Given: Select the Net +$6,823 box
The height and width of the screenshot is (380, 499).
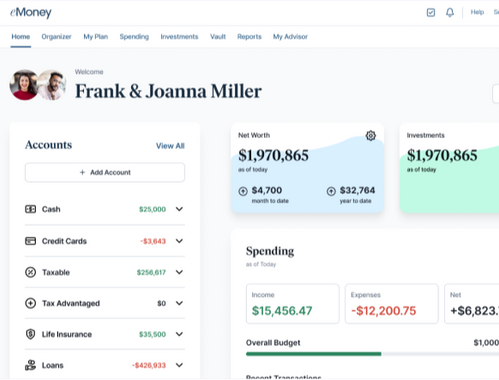Looking at the screenshot, I should pos(472,304).
